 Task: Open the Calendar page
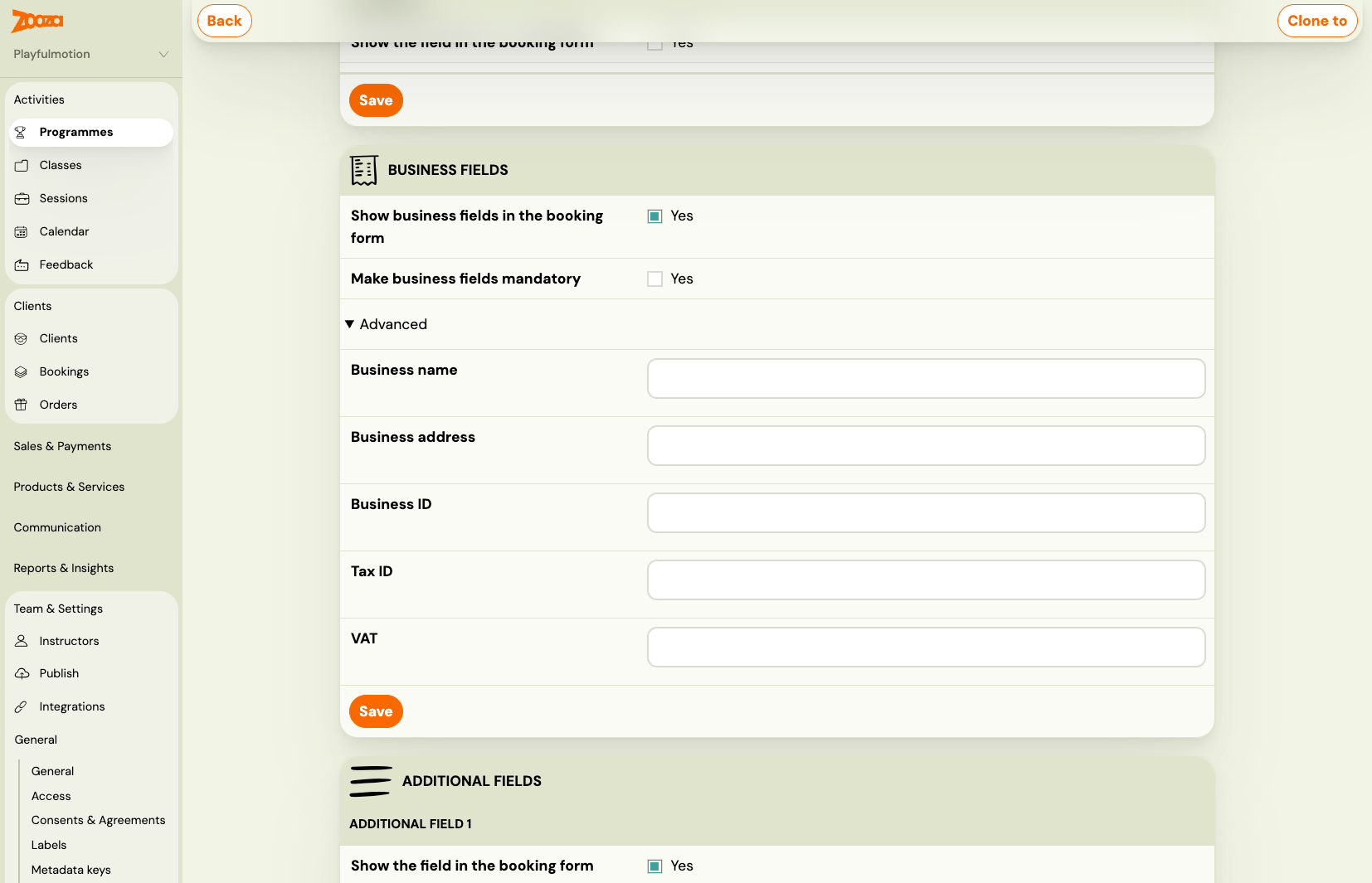[91, 232]
